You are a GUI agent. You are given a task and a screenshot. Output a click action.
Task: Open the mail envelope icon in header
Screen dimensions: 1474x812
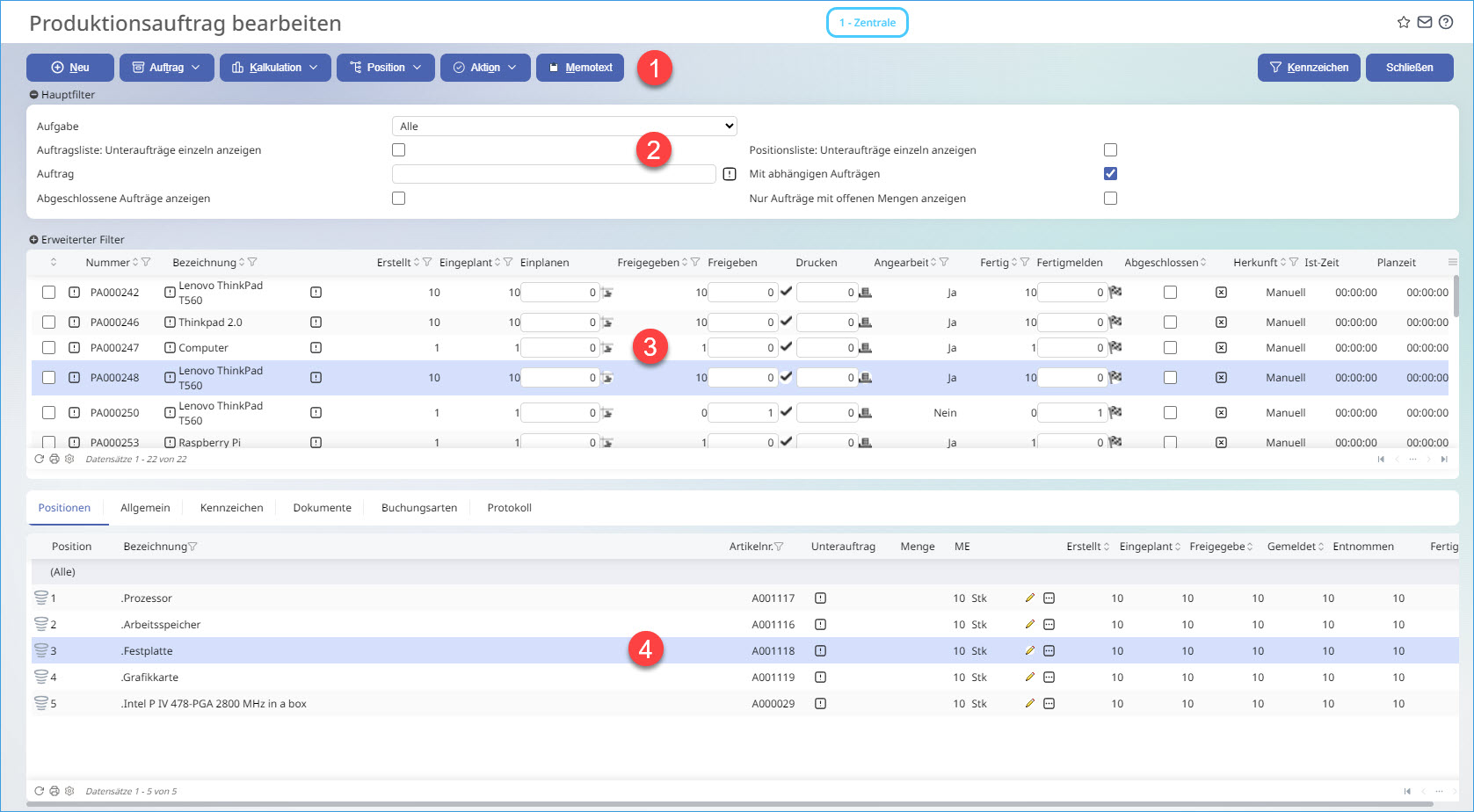pyautogui.click(x=1424, y=23)
